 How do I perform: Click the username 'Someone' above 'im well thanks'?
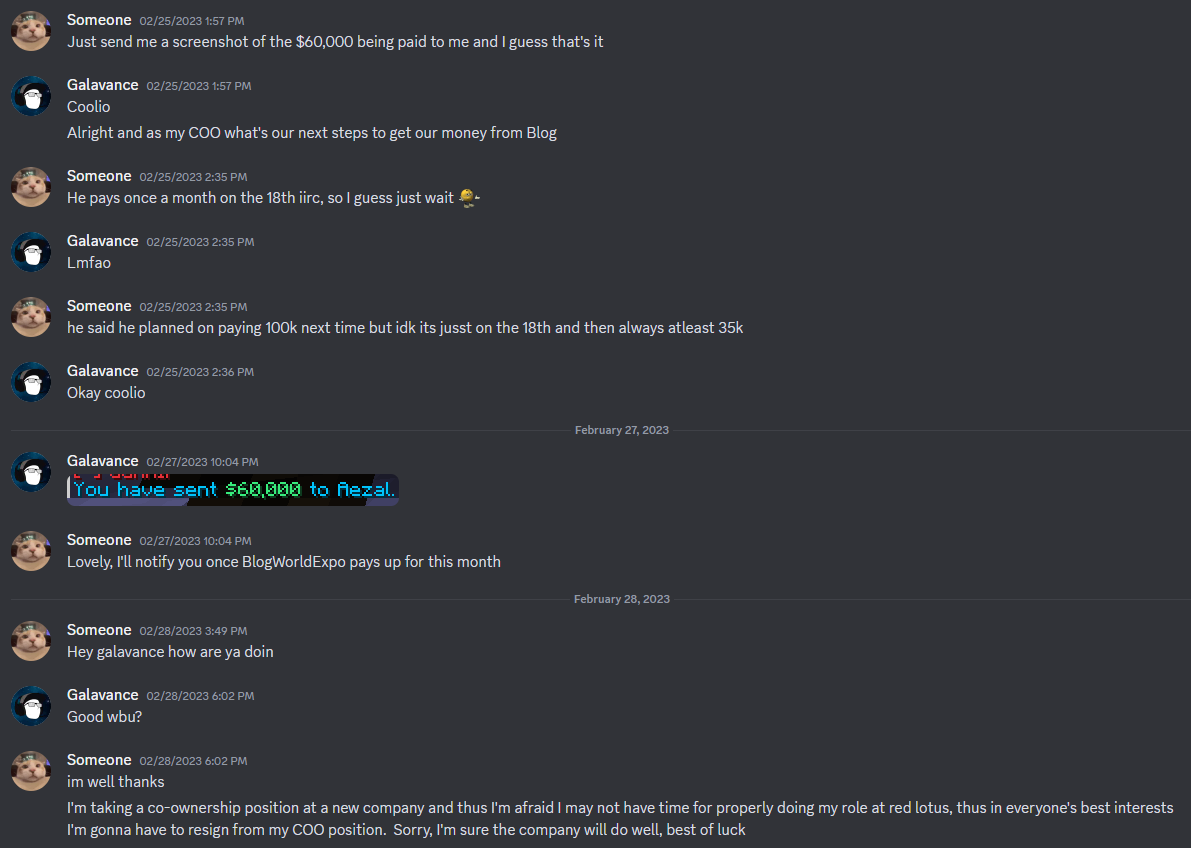pos(99,760)
